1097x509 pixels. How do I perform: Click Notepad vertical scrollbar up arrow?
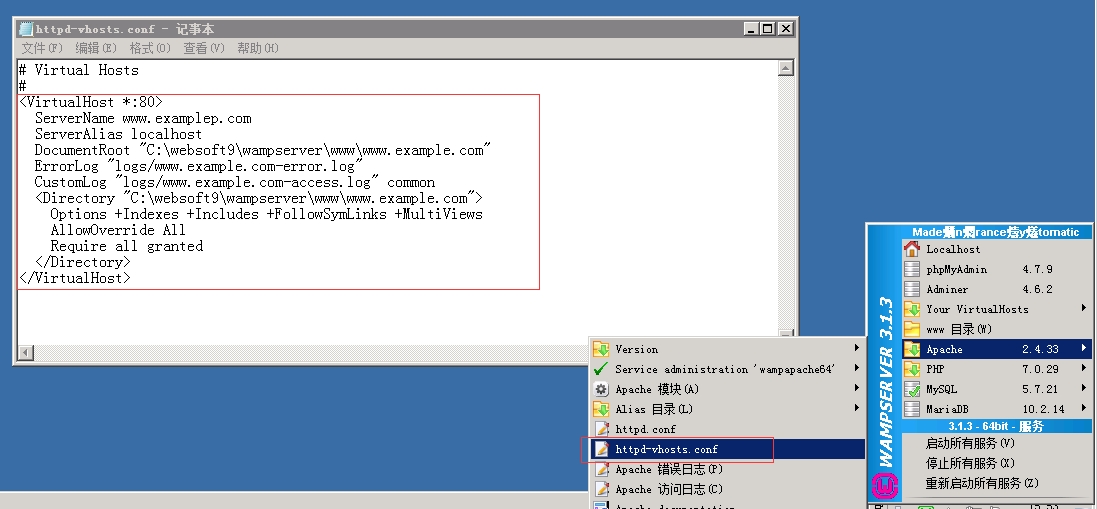click(786, 68)
